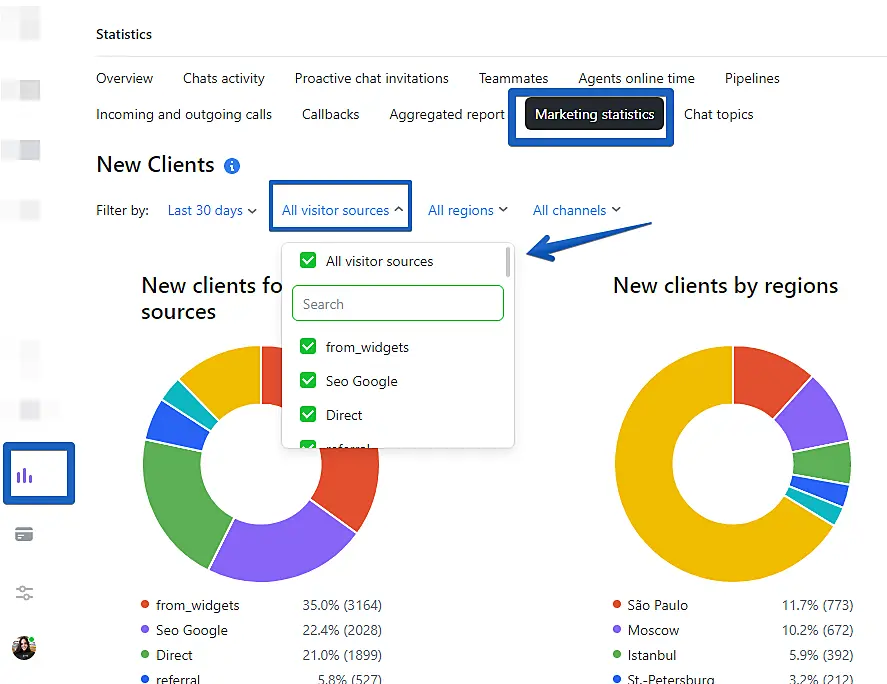Open the All regions dropdown

click(x=467, y=210)
